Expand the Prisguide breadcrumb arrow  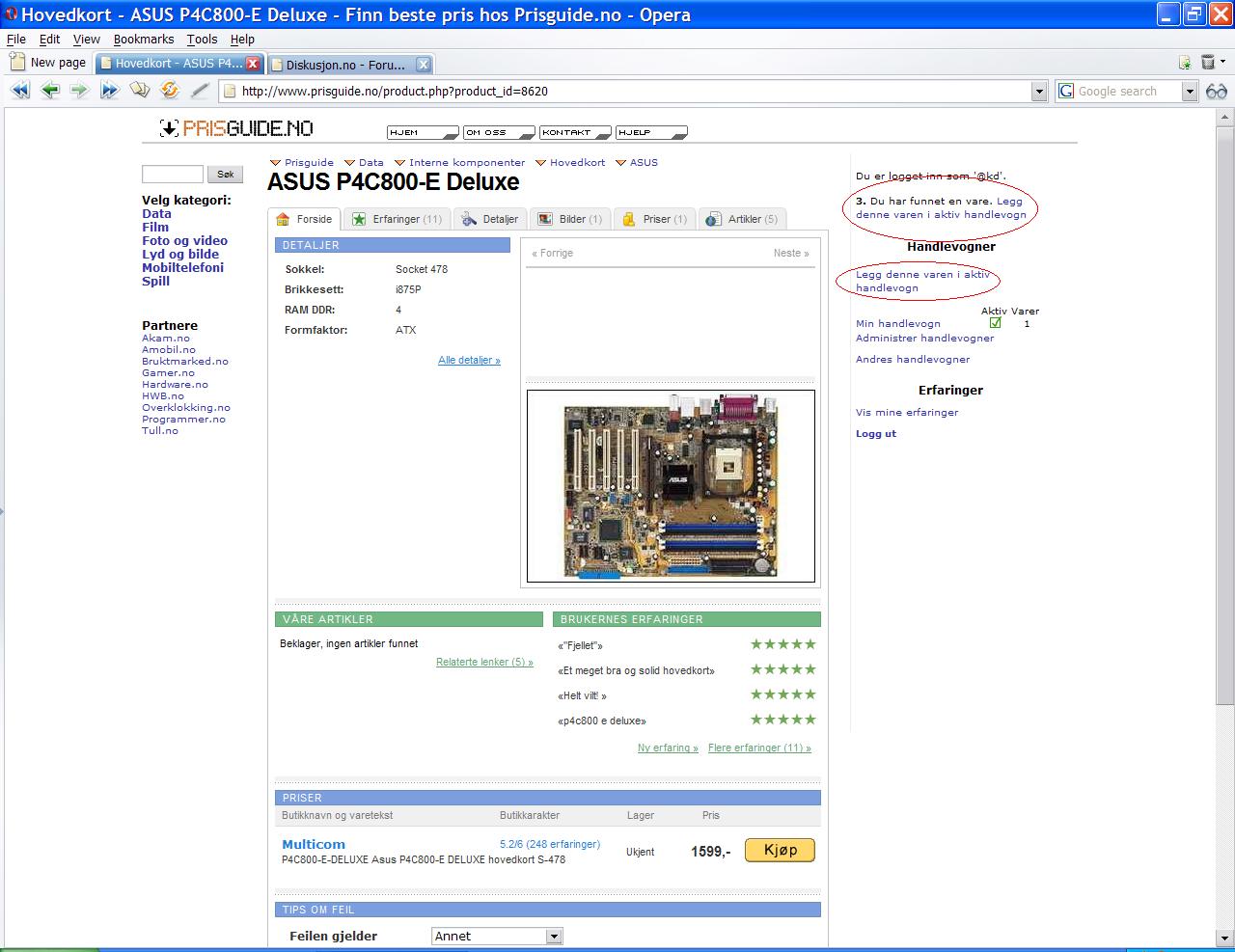[x=275, y=163]
